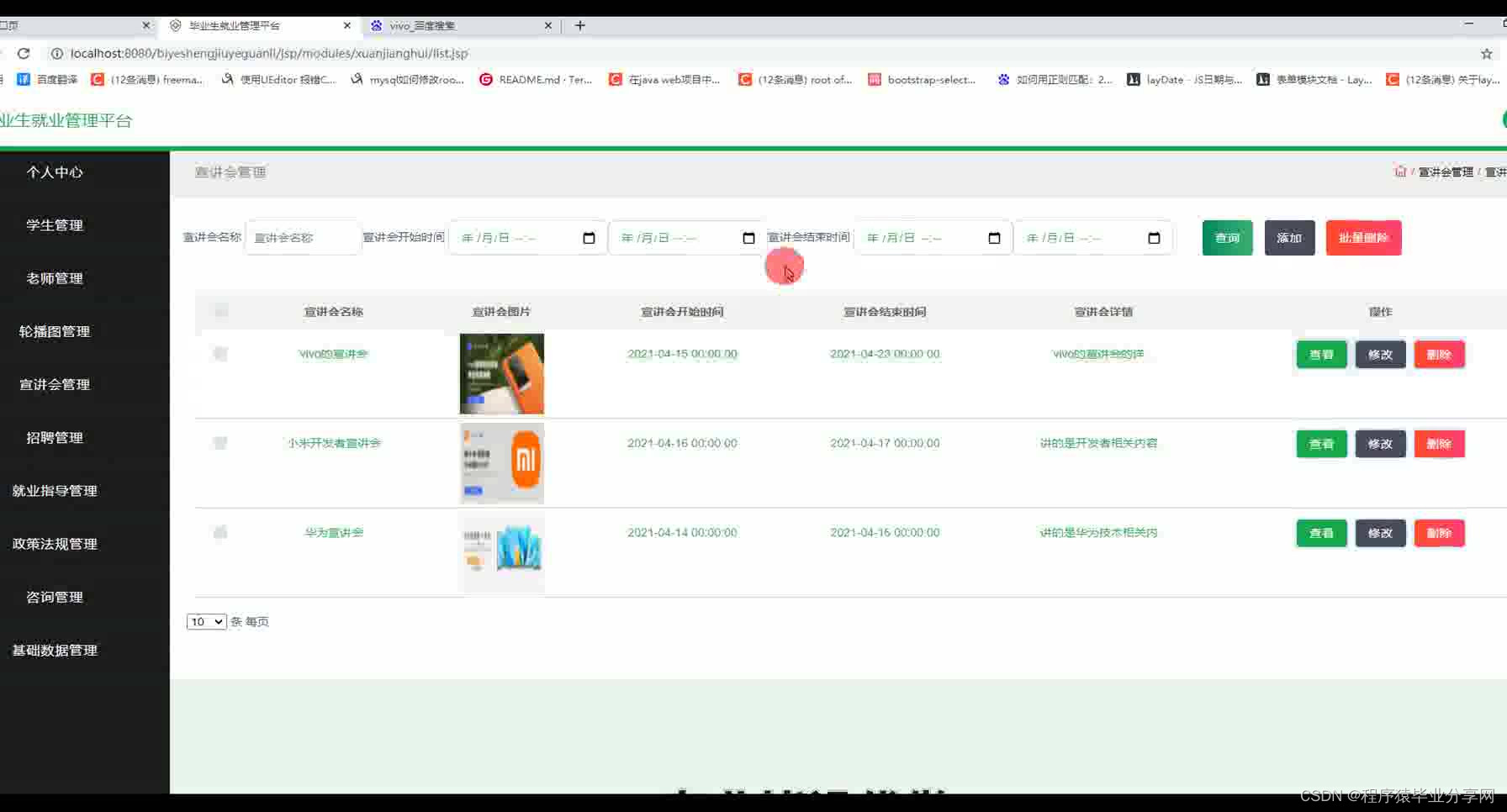Click 删除 for 华为宣讲会
This screenshot has height=812, width=1507.
[1439, 533]
